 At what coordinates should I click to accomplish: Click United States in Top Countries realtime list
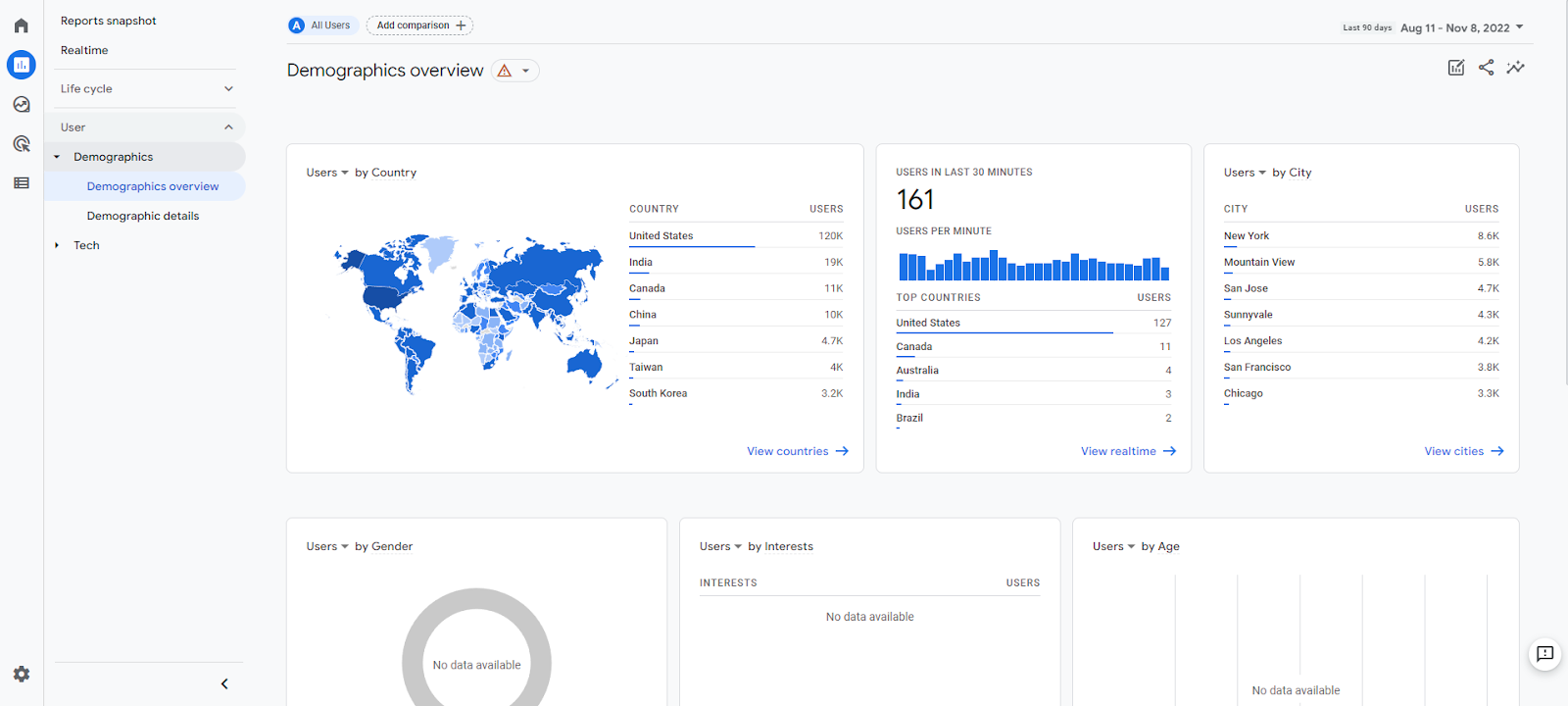tap(928, 323)
